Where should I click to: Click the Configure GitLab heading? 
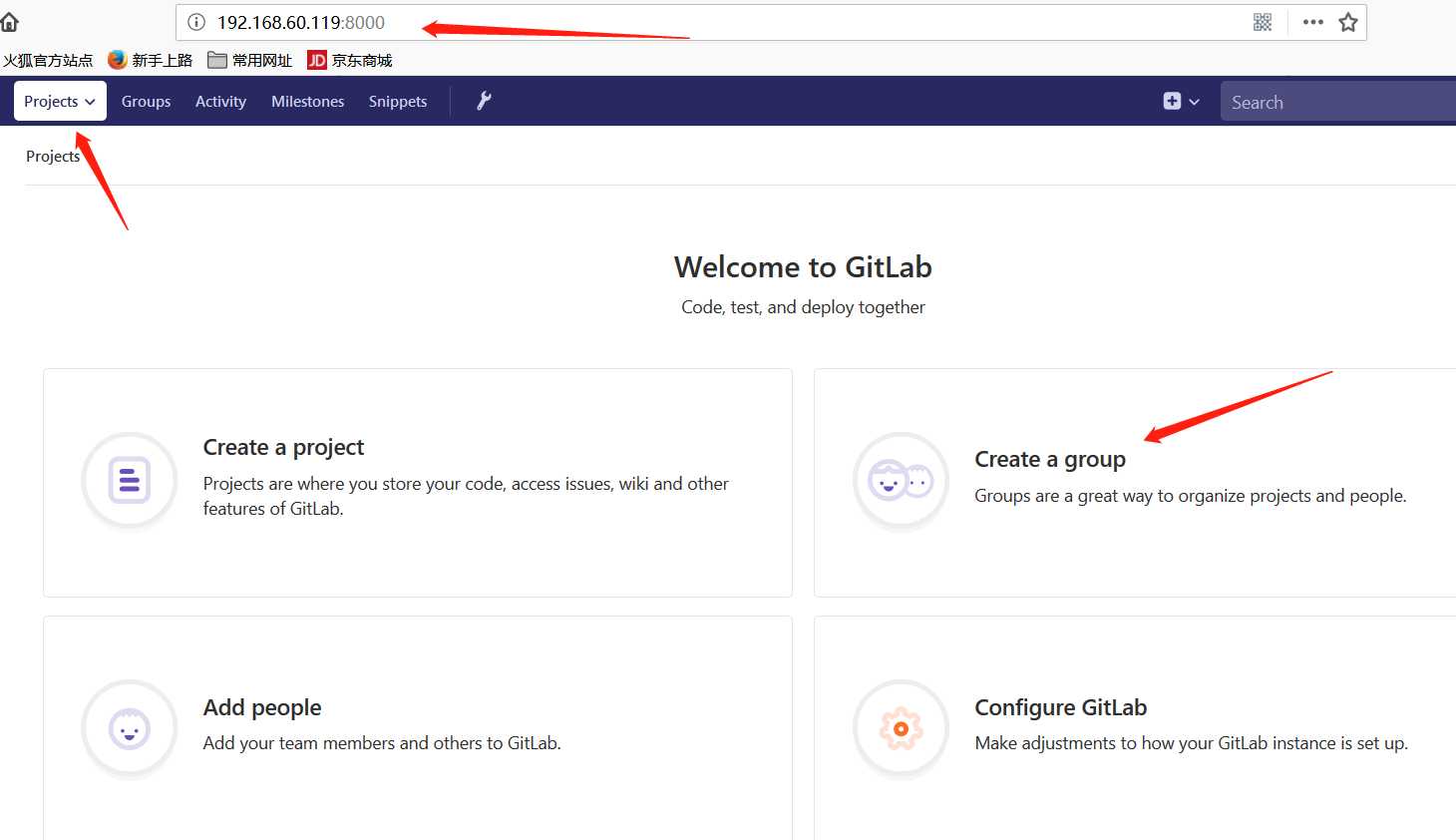pyautogui.click(x=1061, y=707)
